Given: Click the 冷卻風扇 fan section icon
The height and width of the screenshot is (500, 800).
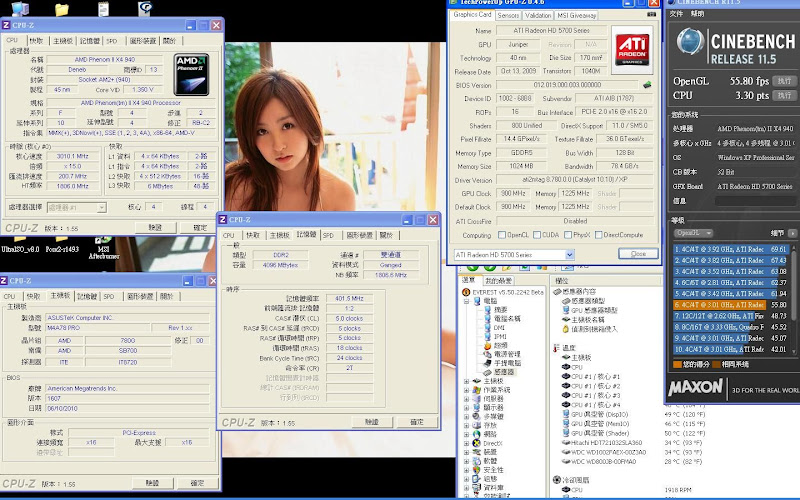Looking at the screenshot, I should click(557, 480).
